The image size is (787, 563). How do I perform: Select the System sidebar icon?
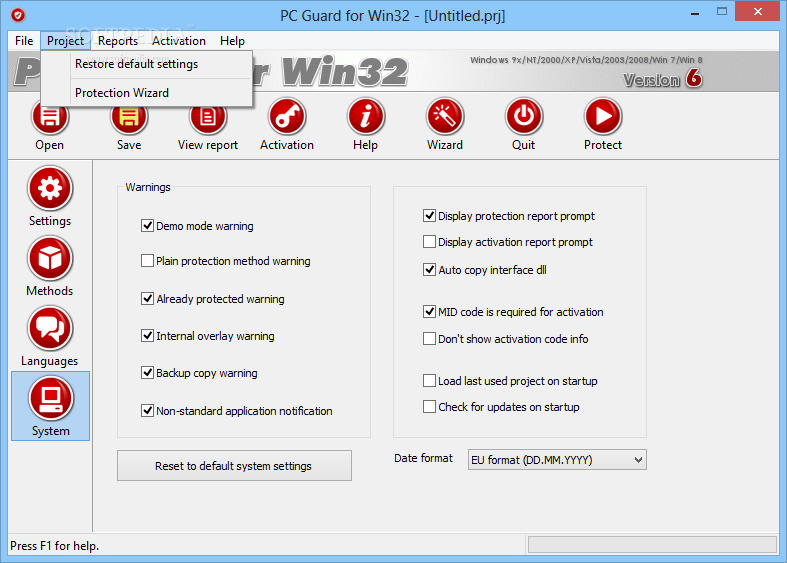(x=51, y=399)
